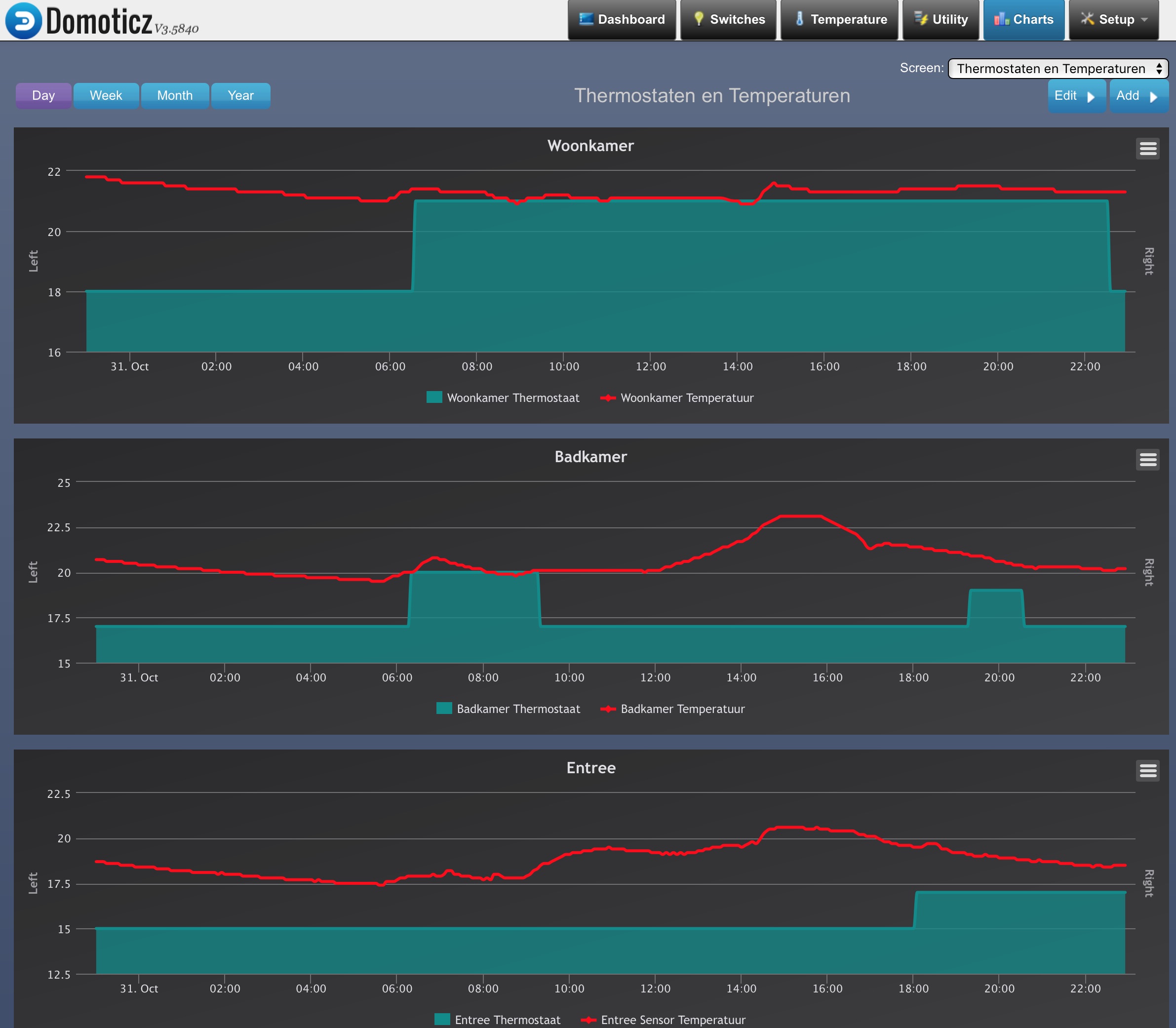Image resolution: width=1176 pixels, height=1028 pixels.
Task: Click the Woonkamer chart title
Action: click(590, 146)
